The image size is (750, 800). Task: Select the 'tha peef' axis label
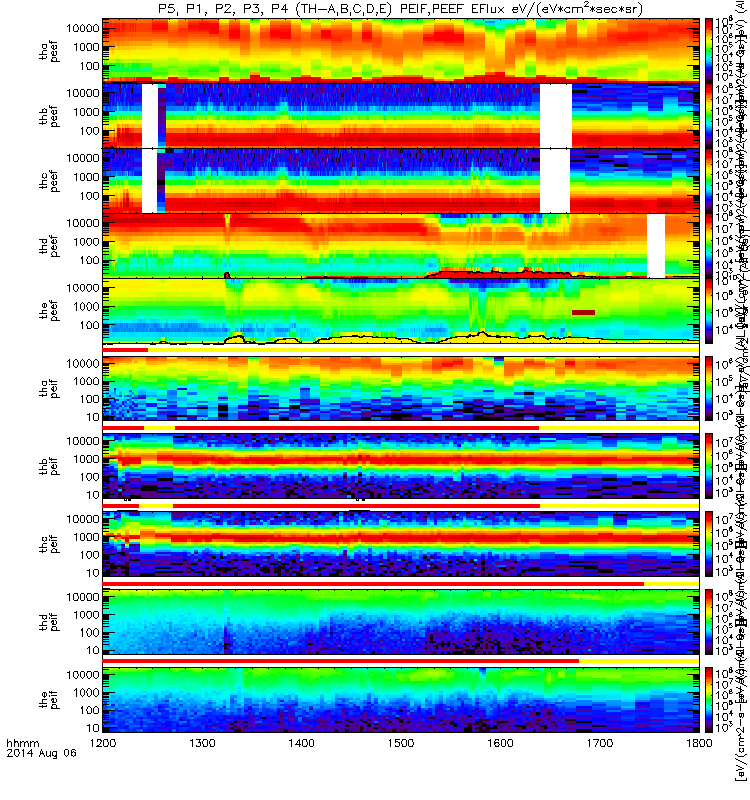49,51
